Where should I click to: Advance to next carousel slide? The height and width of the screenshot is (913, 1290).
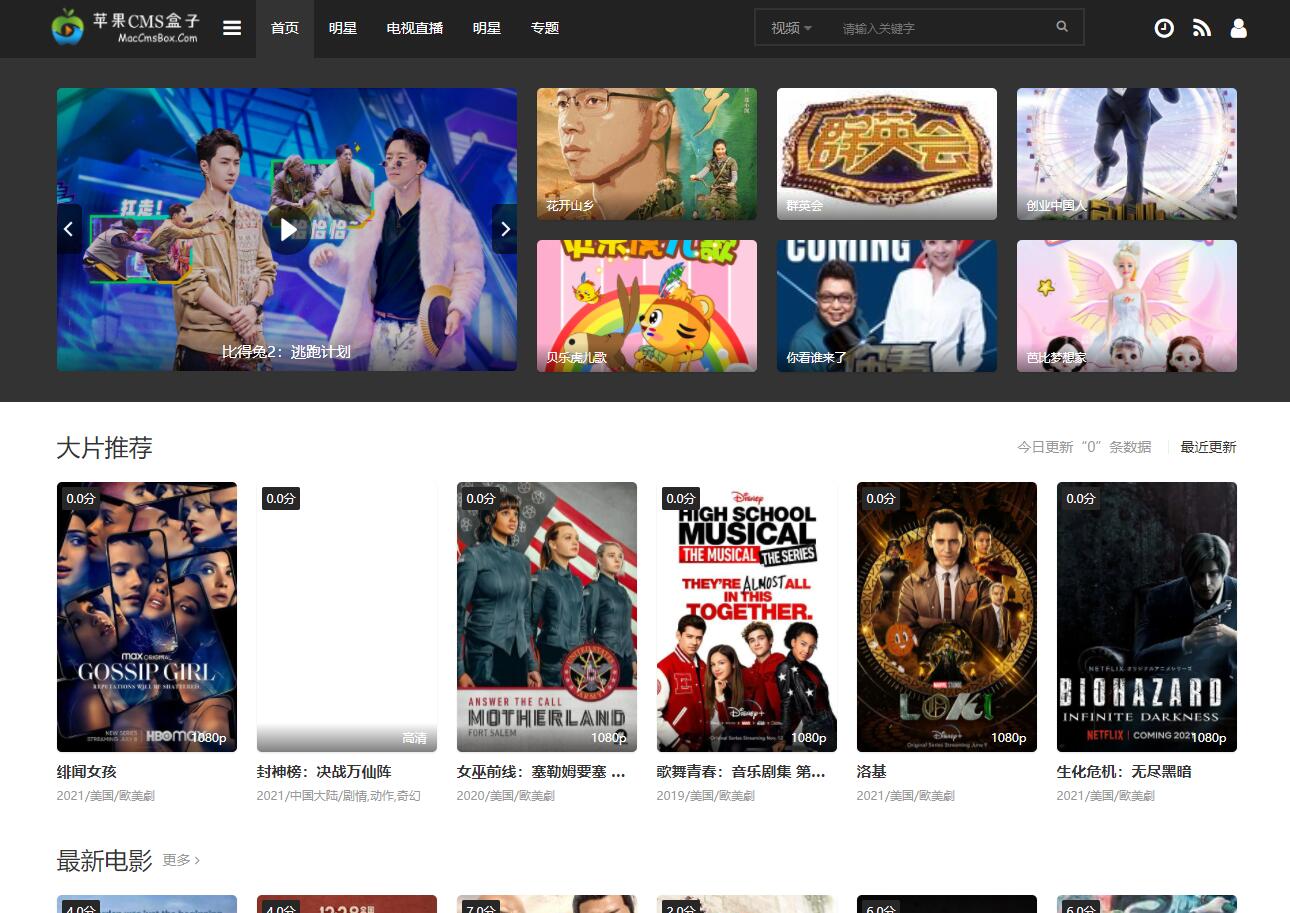point(505,229)
